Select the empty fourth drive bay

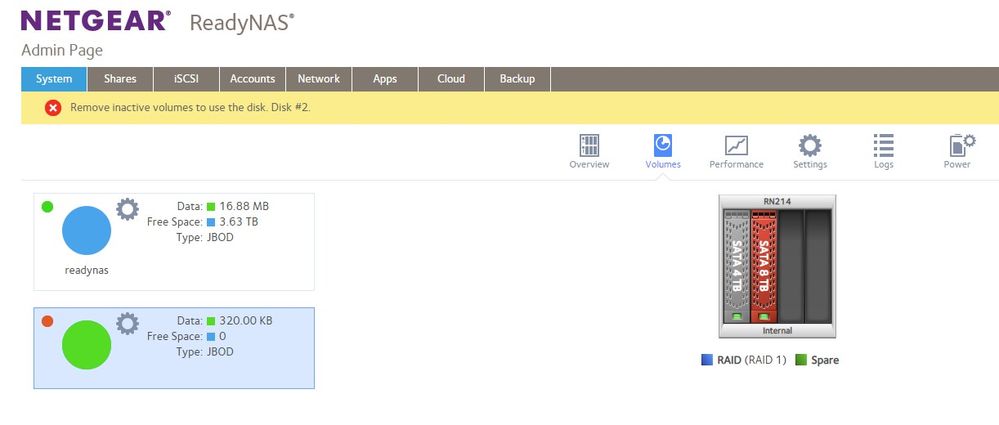(818, 266)
